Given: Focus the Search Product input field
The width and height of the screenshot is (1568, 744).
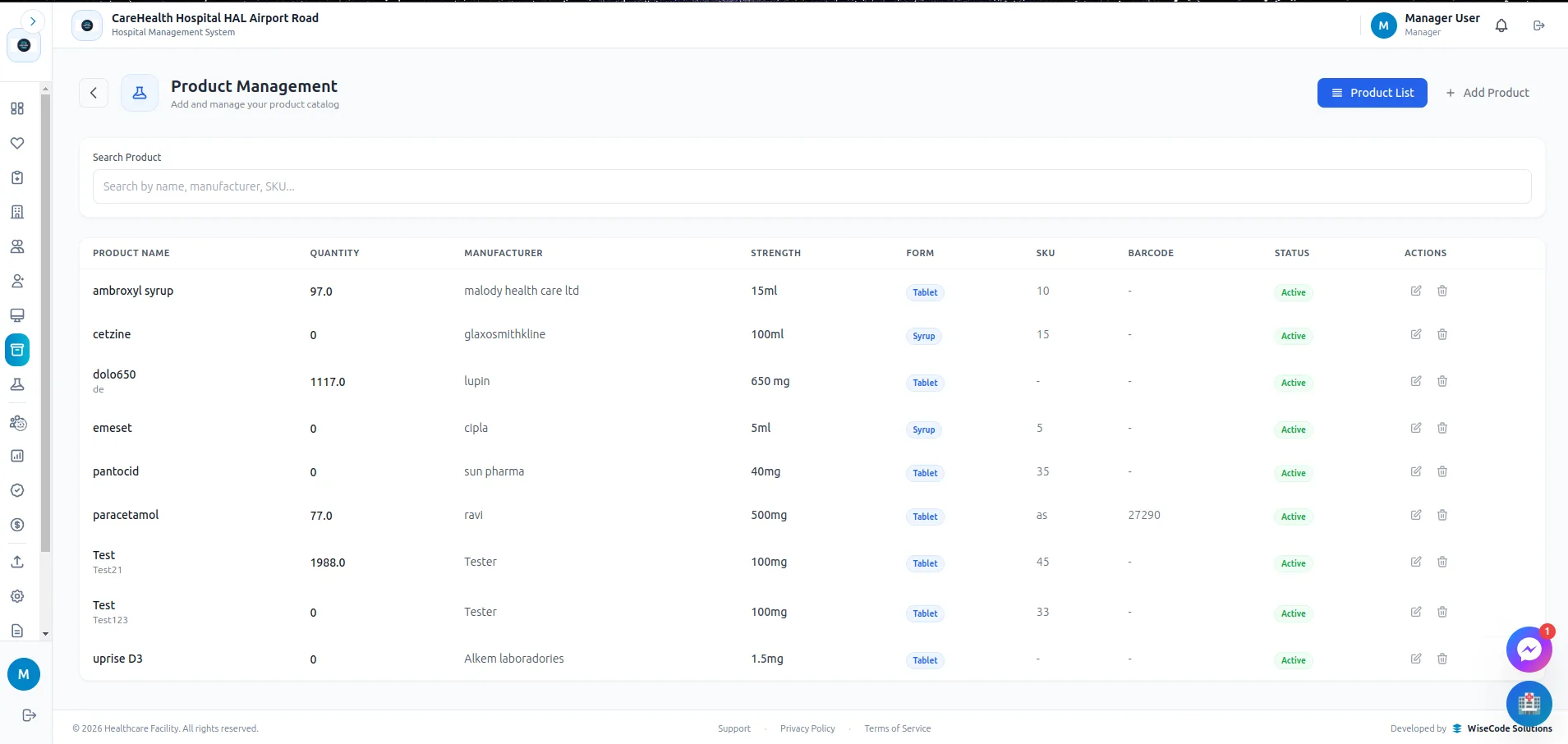Looking at the screenshot, I should tap(812, 186).
